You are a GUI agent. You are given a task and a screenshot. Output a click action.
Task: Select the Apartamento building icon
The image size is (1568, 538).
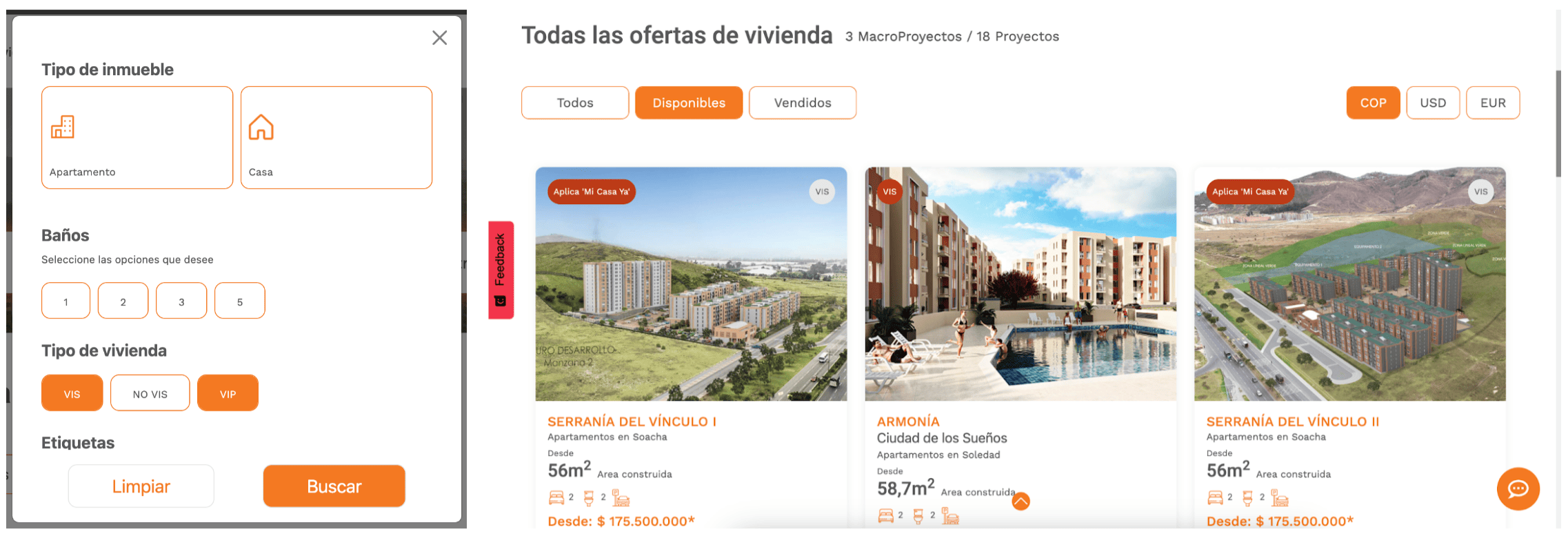(x=63, y=127)
